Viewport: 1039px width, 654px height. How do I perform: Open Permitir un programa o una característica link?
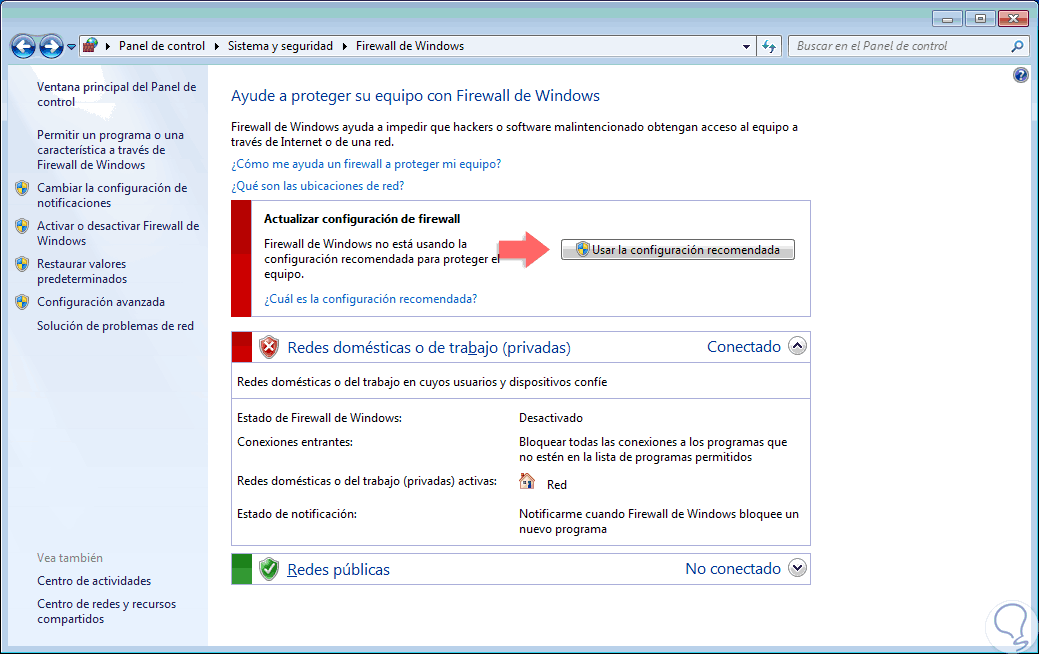click(x=111, y=150)
